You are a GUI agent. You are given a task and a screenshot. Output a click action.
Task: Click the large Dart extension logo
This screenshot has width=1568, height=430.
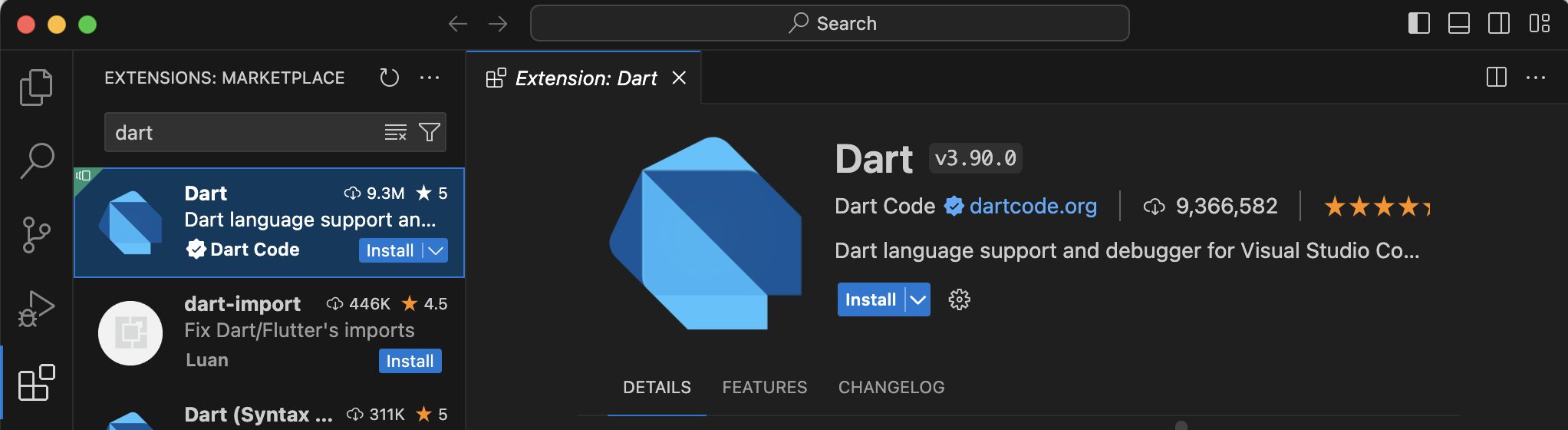coord(706,233)
